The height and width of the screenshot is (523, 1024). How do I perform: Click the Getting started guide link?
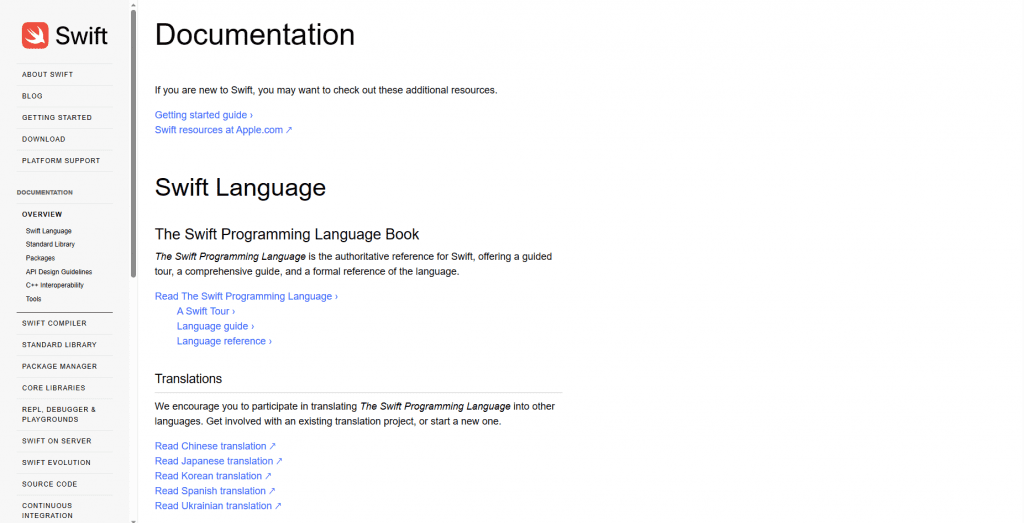coord(204,115)
